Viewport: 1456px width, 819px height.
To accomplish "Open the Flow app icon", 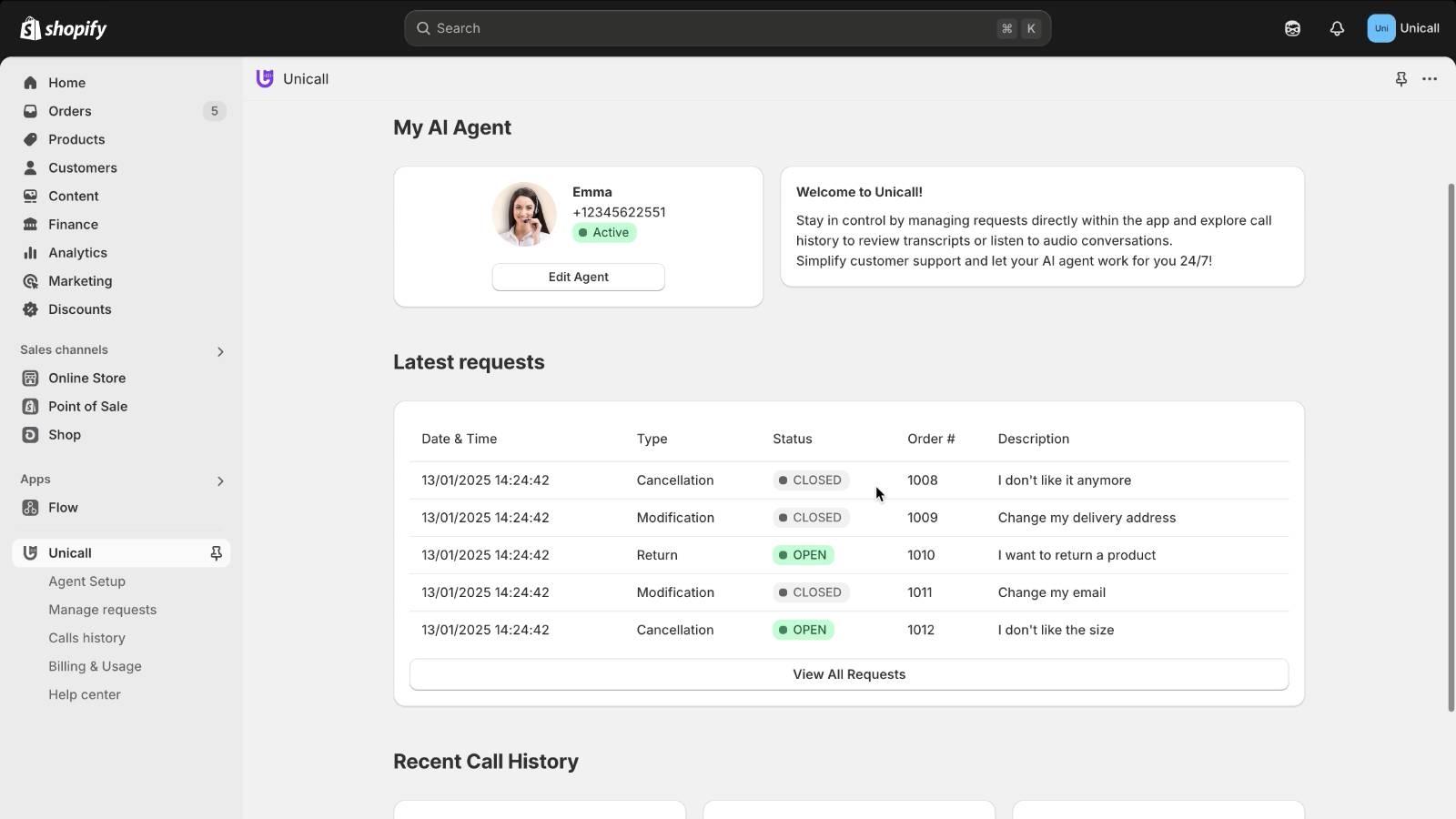I will [x=30, y=508].
